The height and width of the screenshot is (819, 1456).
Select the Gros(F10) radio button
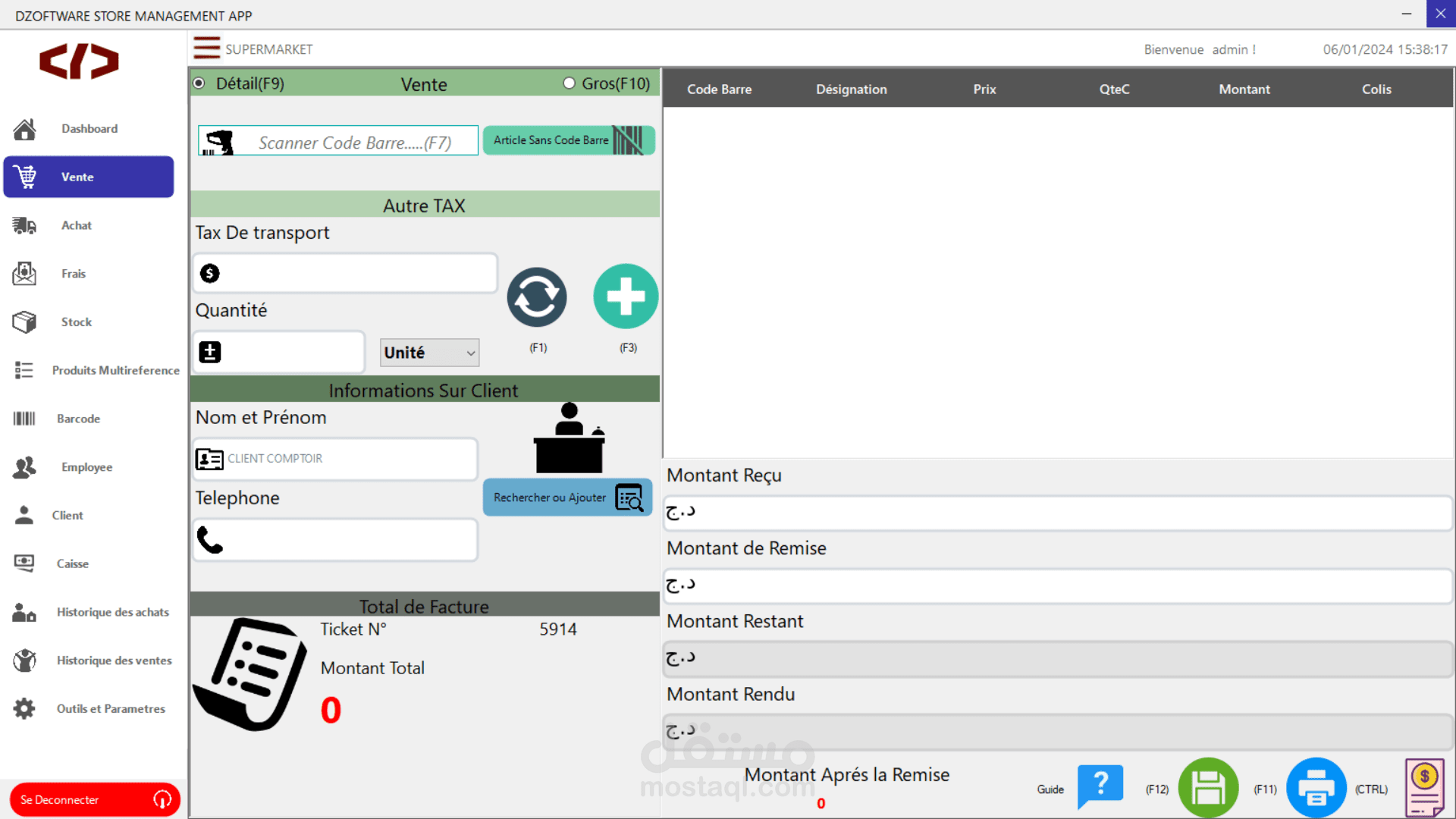click(x=569, y=83)
